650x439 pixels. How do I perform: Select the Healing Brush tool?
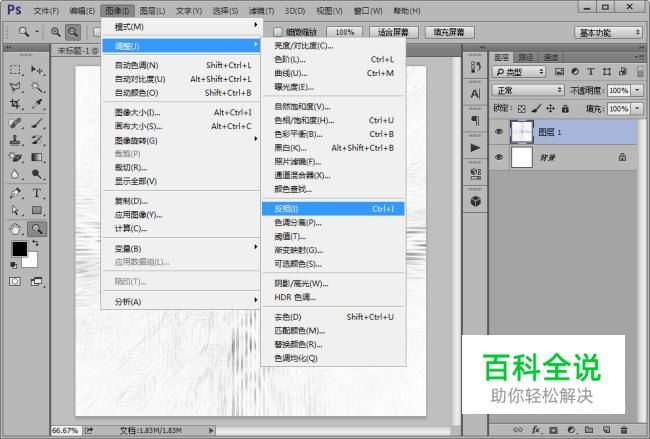(x=15, y=123)
